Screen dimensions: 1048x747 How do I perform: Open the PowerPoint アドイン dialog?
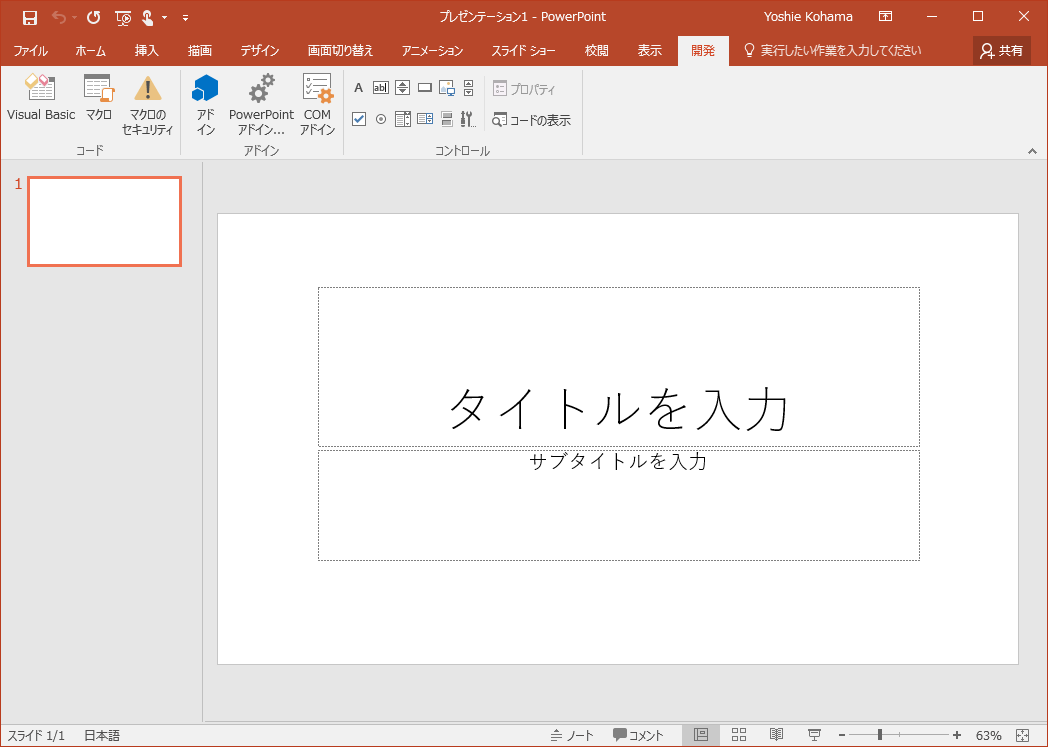pyautogui.click(x=261, y=104)
